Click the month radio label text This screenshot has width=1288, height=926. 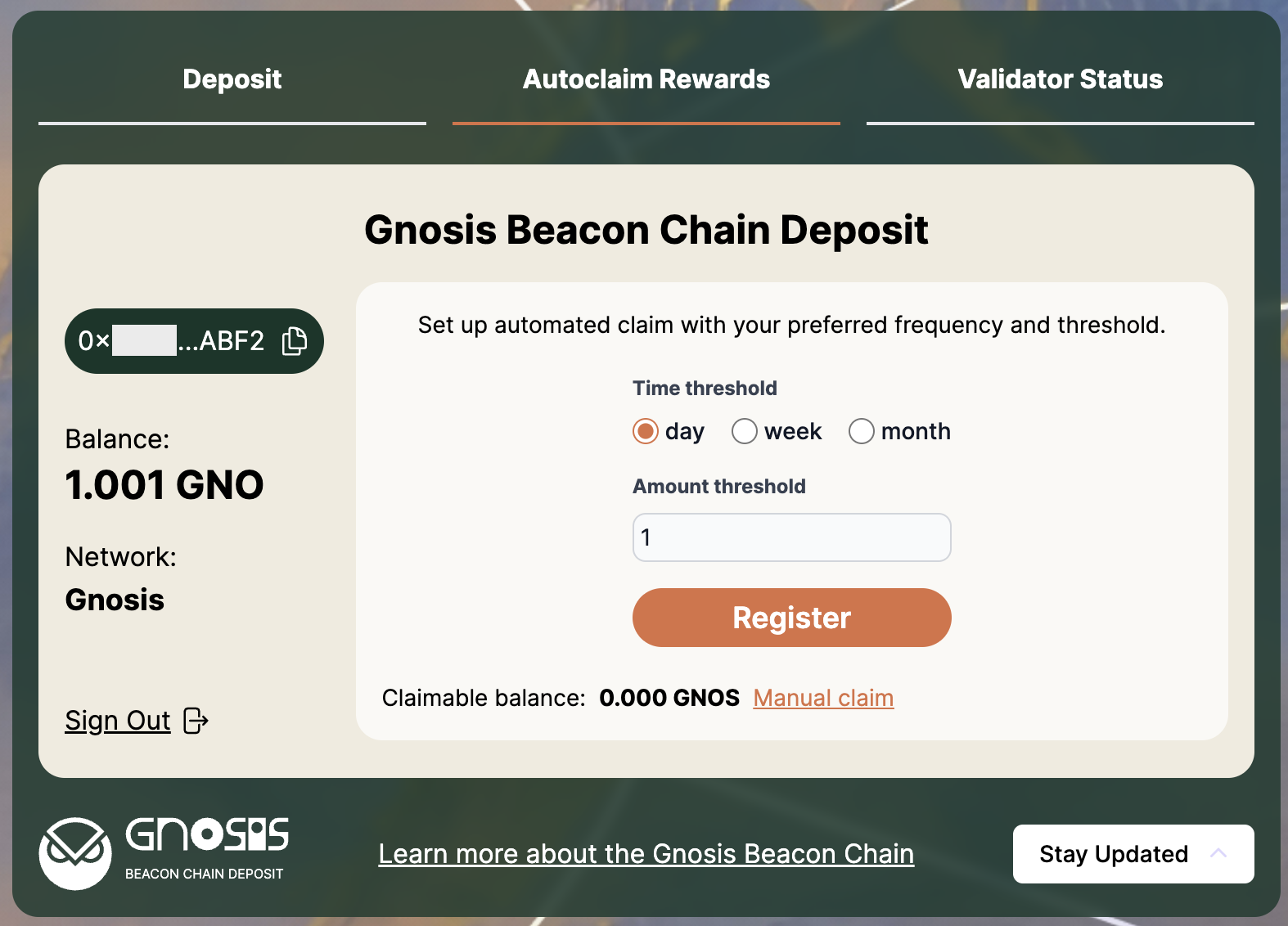pyautogui.click(x=916, y=431)
